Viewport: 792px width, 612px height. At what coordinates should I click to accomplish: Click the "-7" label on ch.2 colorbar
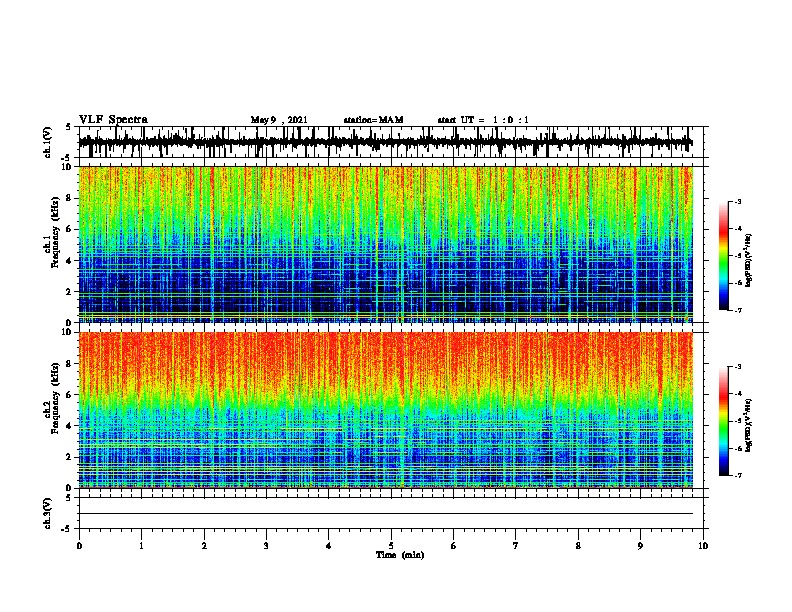[738, 476]
